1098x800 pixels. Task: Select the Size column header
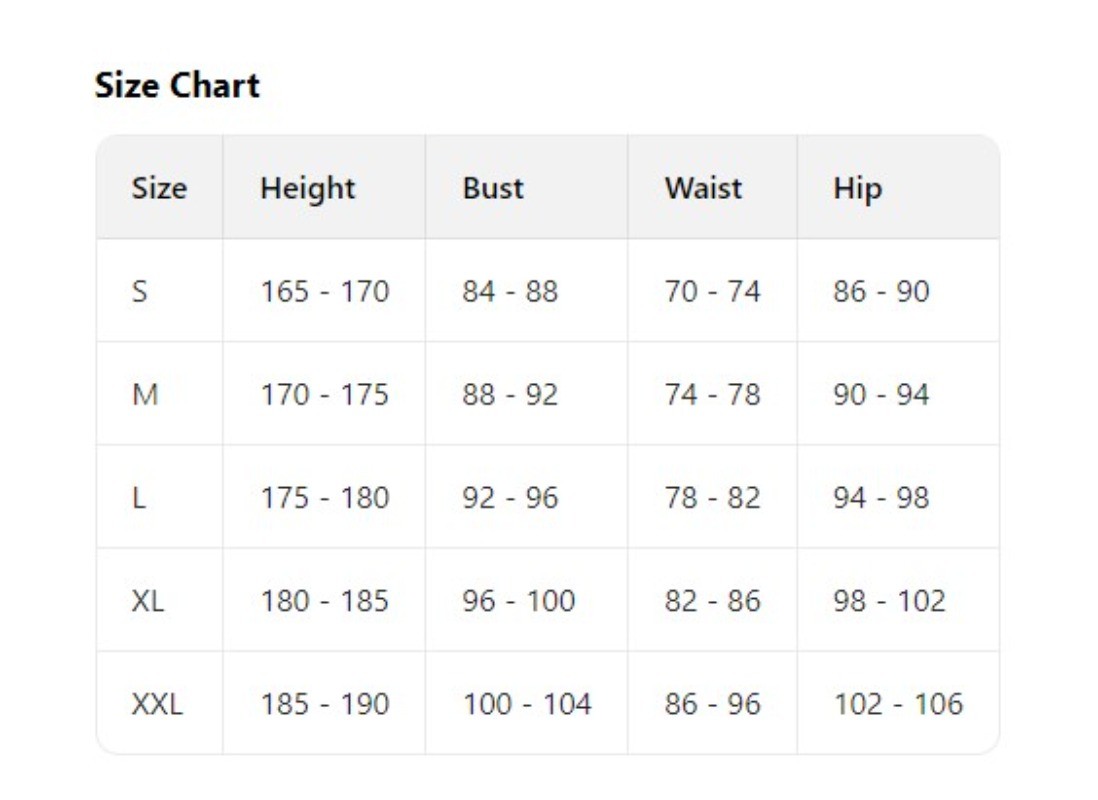click(160, 188)
